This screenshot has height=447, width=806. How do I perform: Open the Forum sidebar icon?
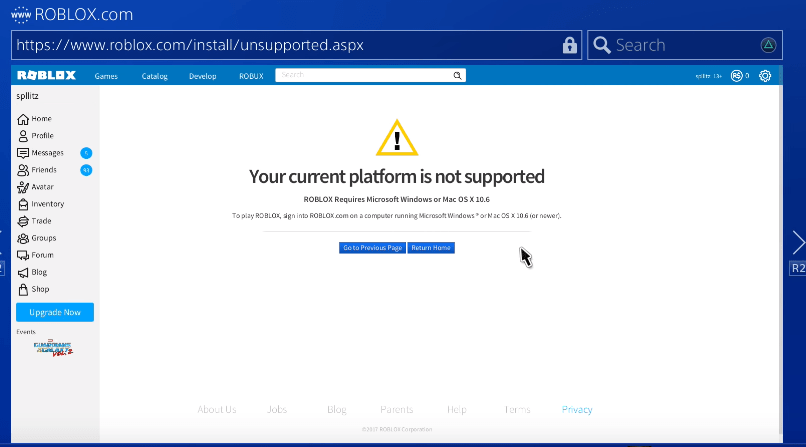click(23, 255)
